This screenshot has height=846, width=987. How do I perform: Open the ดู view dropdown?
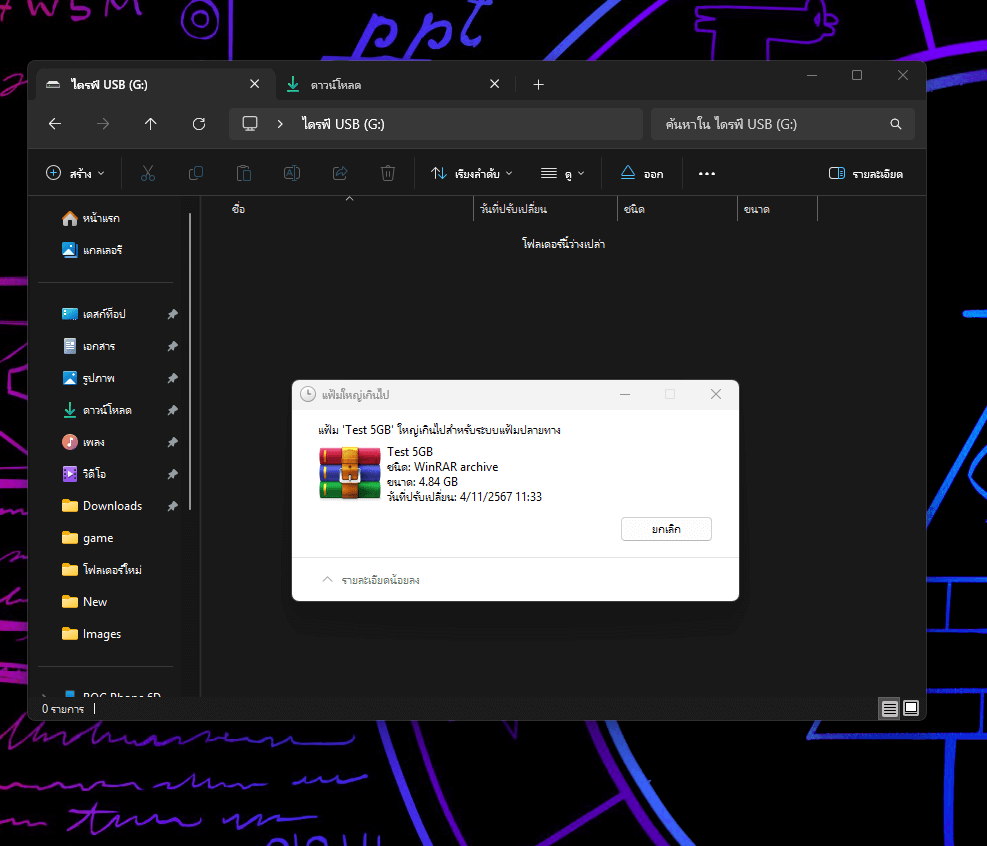point(563,173)
